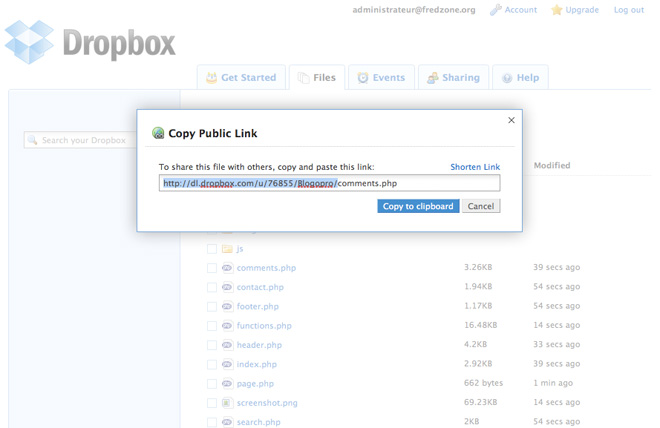Click the star icon next to Upgrade

pyautogui.click(x=556, y=10)
